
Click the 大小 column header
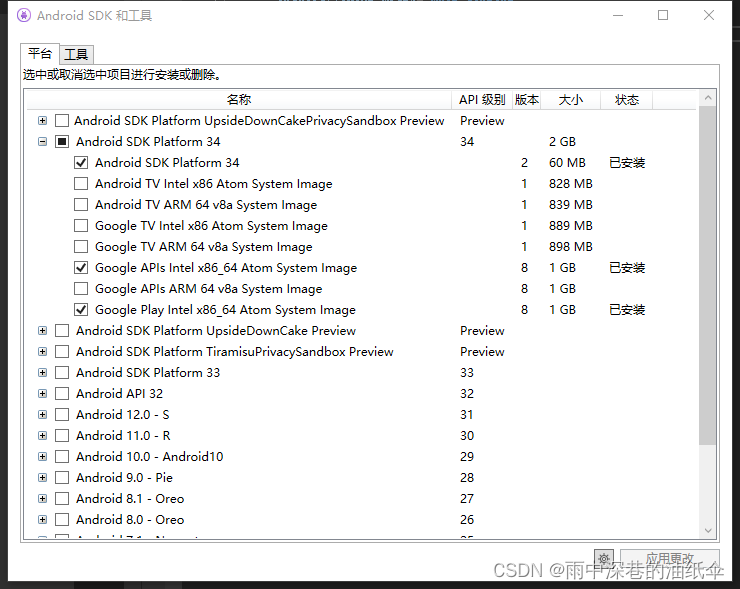pyautogui.click(x=571, y=100)
